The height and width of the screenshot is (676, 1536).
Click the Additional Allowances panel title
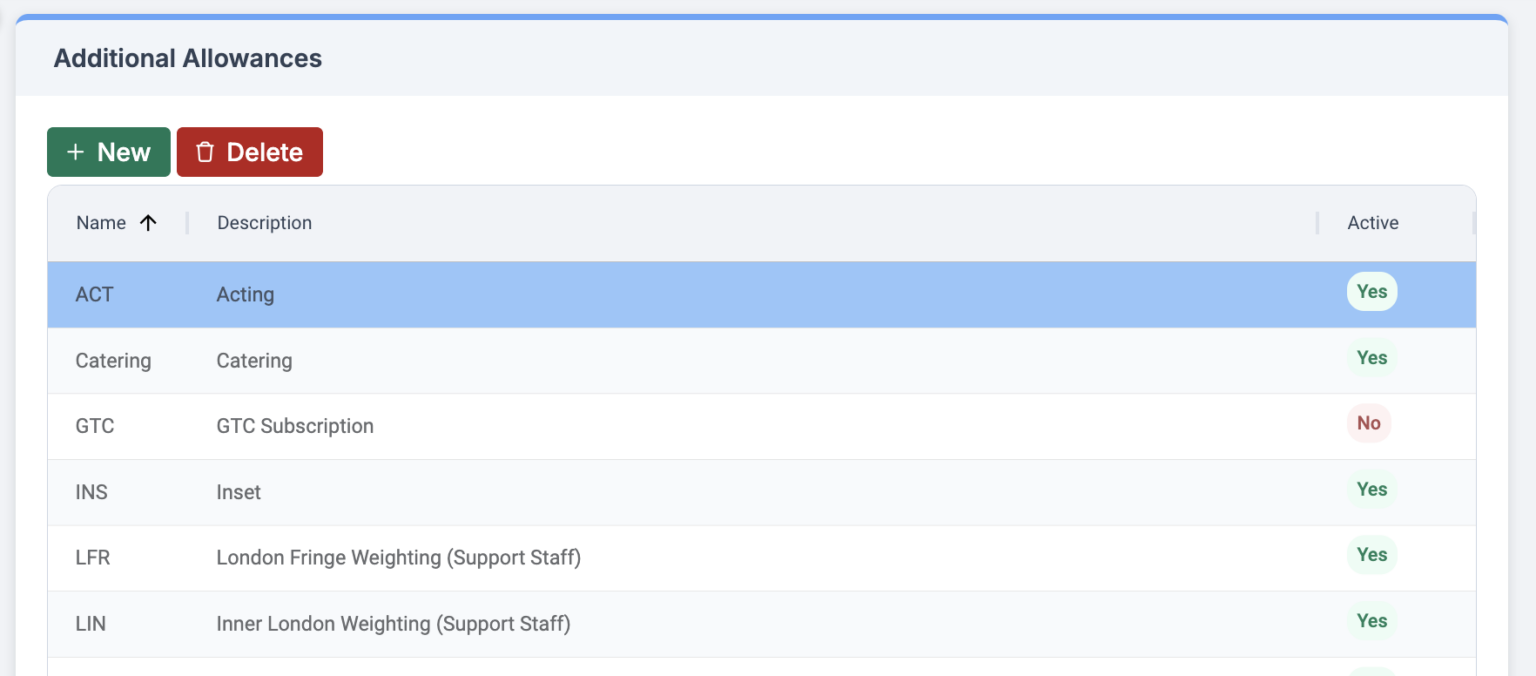[188, 58]
